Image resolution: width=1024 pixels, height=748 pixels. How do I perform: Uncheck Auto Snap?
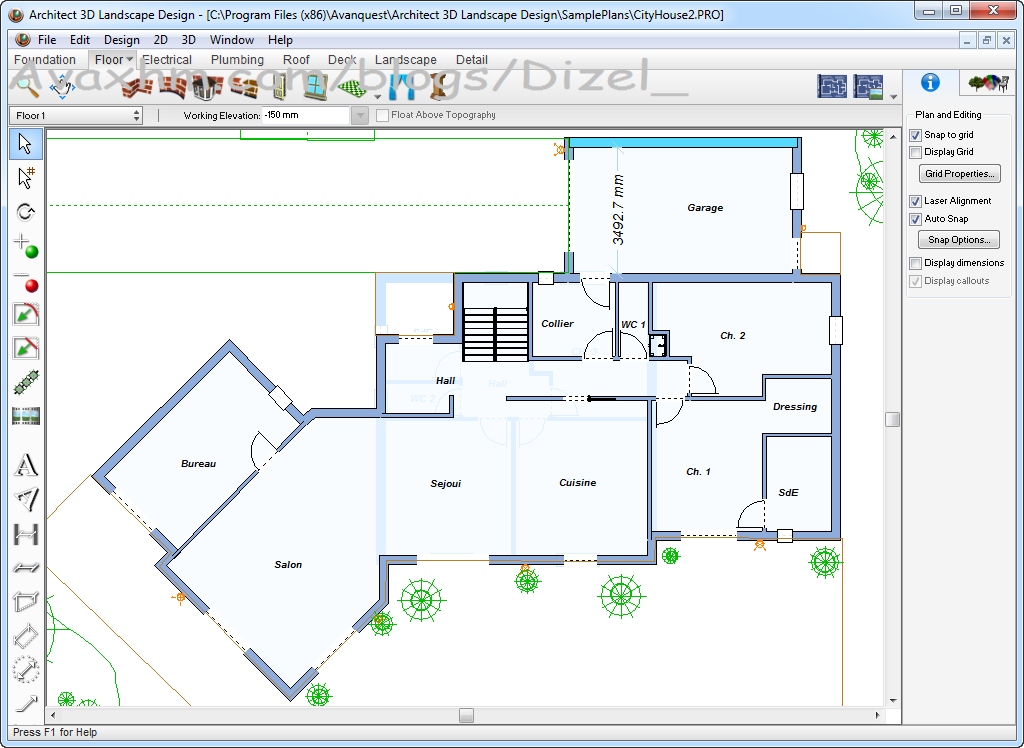coord(916,220)
